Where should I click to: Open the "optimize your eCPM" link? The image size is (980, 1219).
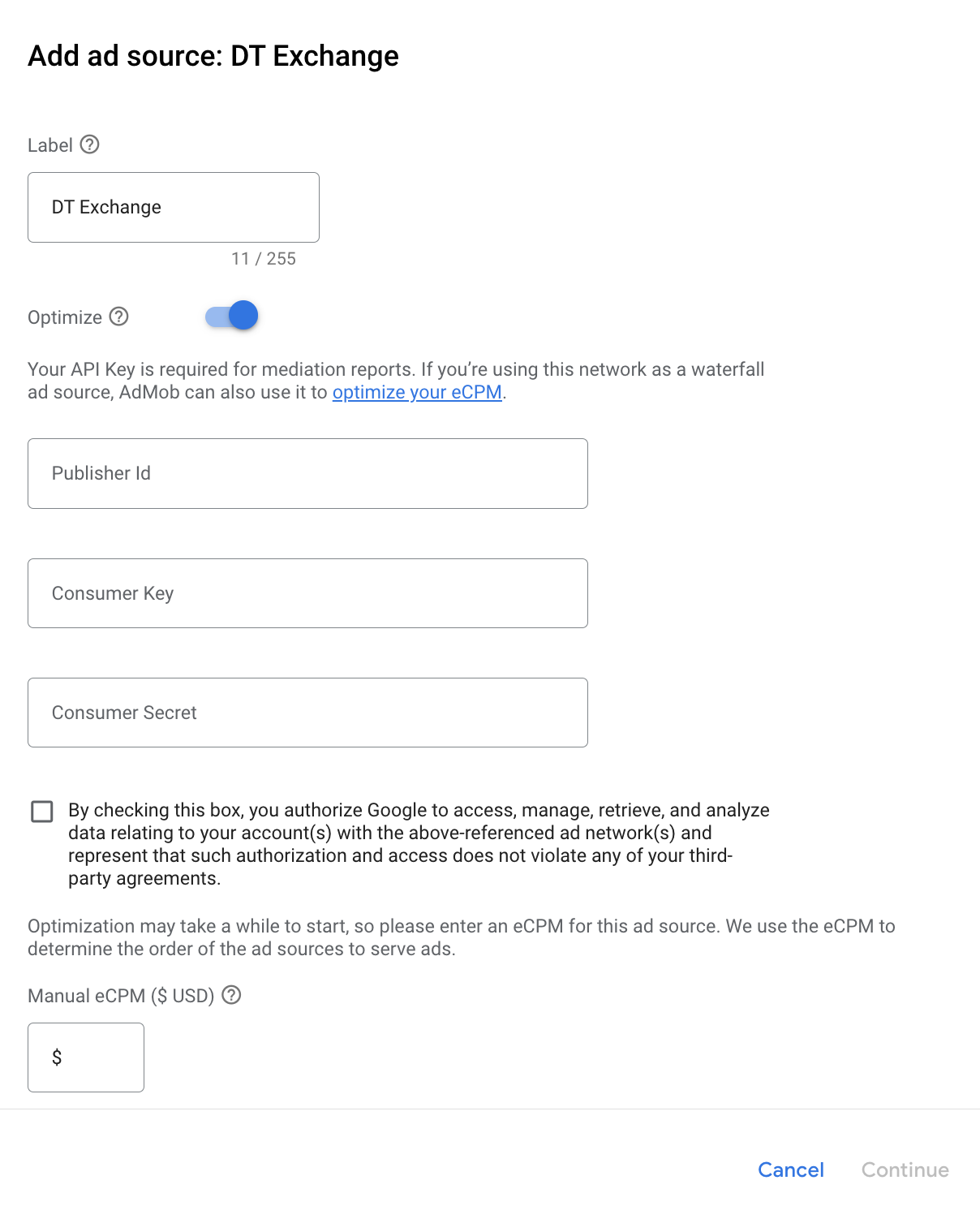click(x=417, y=392)
